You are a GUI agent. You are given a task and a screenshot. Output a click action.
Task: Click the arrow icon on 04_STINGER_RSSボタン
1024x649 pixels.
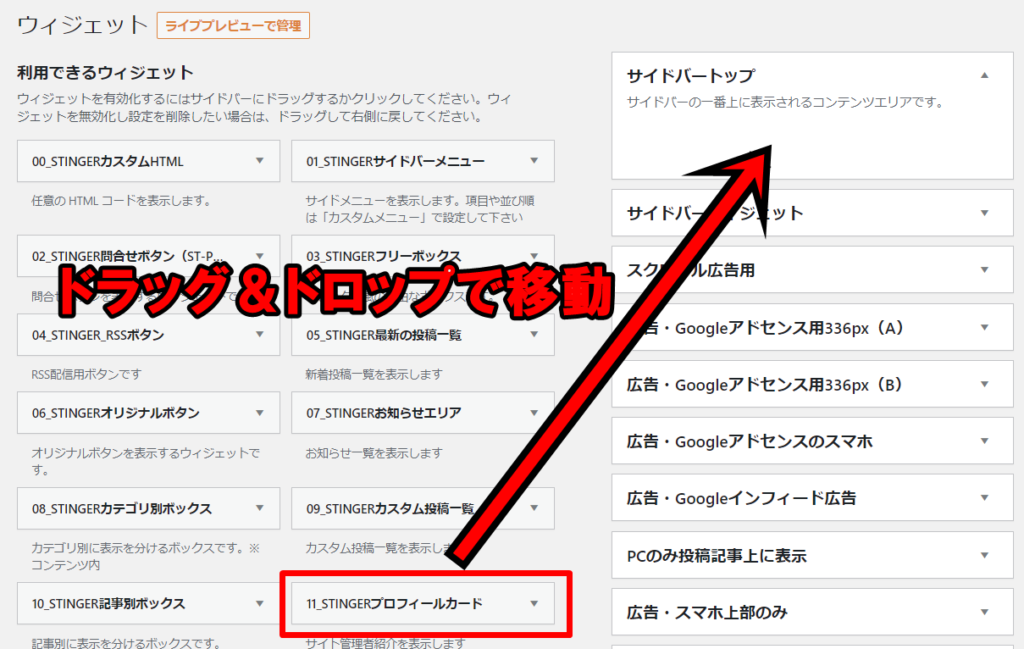(x=260, y=335)
